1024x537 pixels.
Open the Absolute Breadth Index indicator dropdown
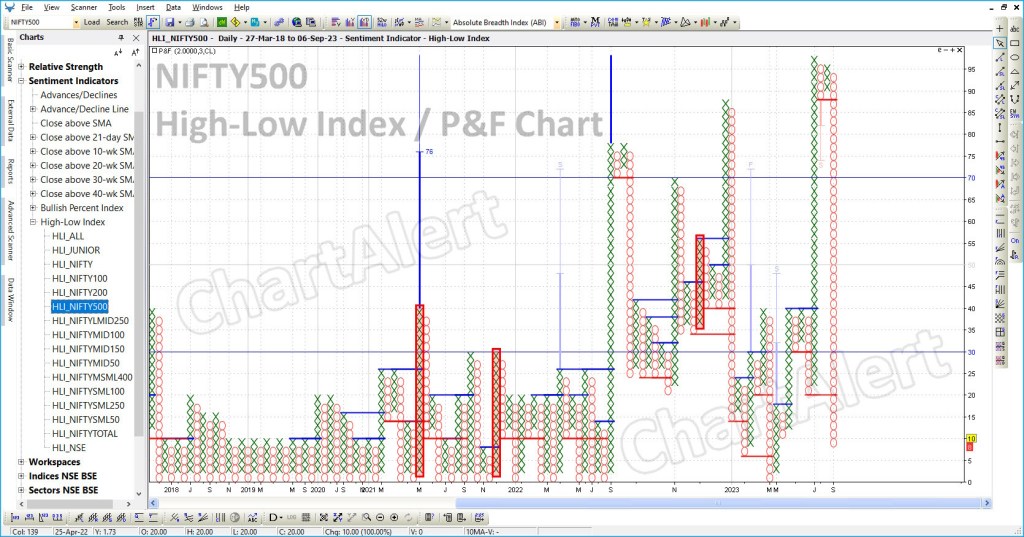[556, 21]
